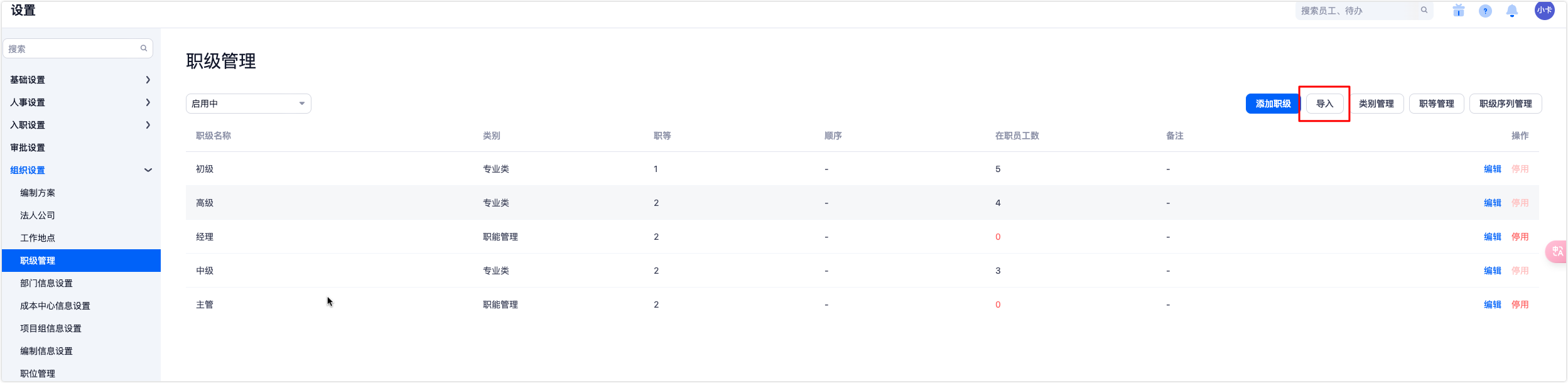
Task: Click the 添加职级 button
Action: click(x=1273, y=104)
